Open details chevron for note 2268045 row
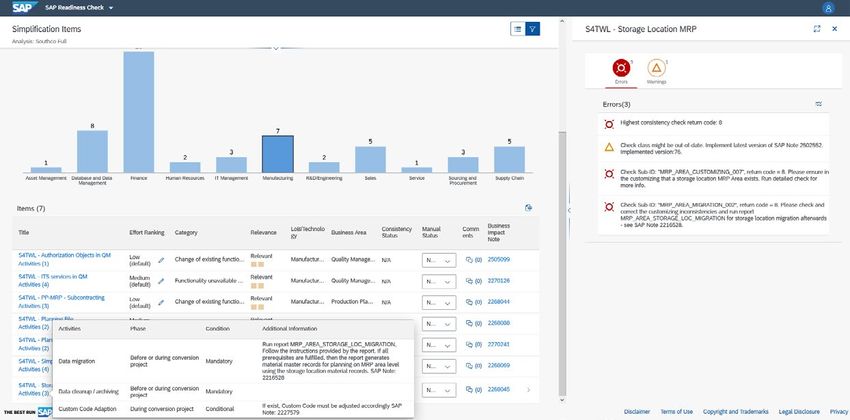This screenshot has height=420, width=850. coord(529,390)
